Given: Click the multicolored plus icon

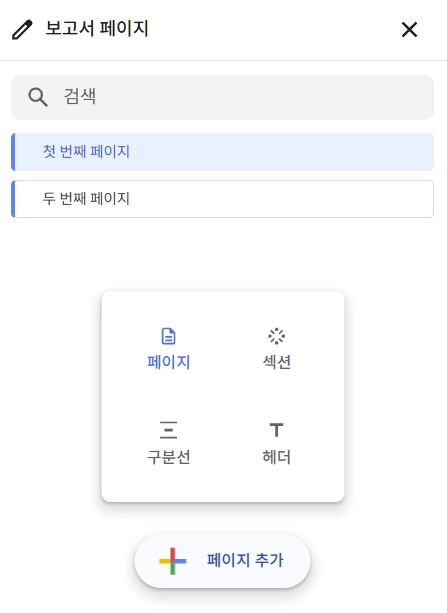Looking at the screenshot, I should click(172, 561).
